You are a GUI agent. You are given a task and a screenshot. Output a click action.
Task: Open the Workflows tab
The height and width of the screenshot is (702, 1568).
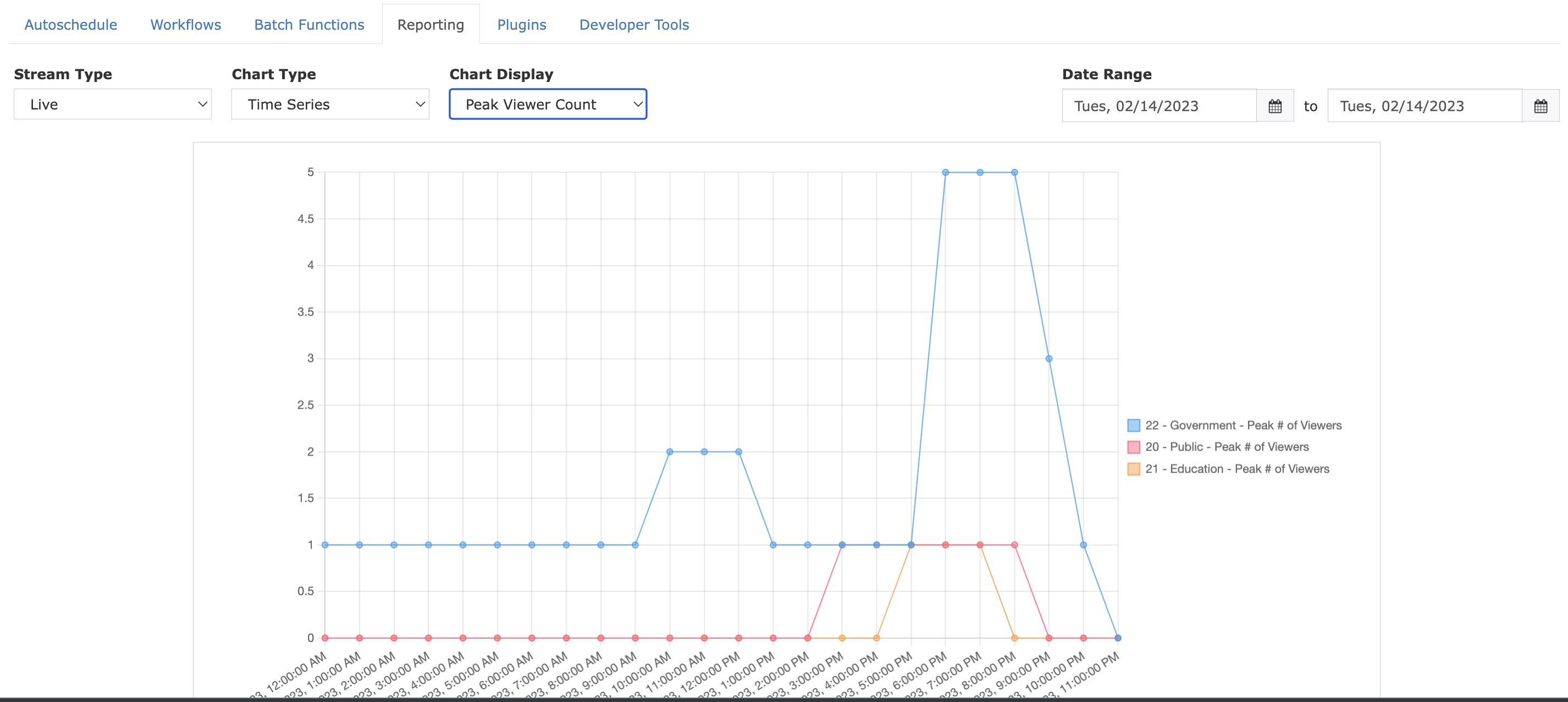tap(184, 24)
